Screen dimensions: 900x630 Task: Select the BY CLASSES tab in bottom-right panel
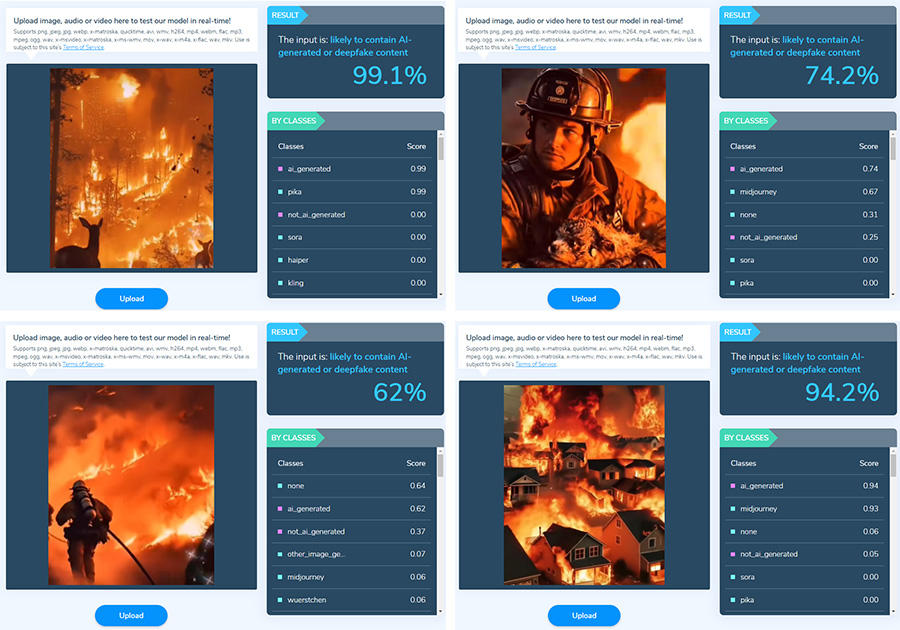click(x=744, y=437)
